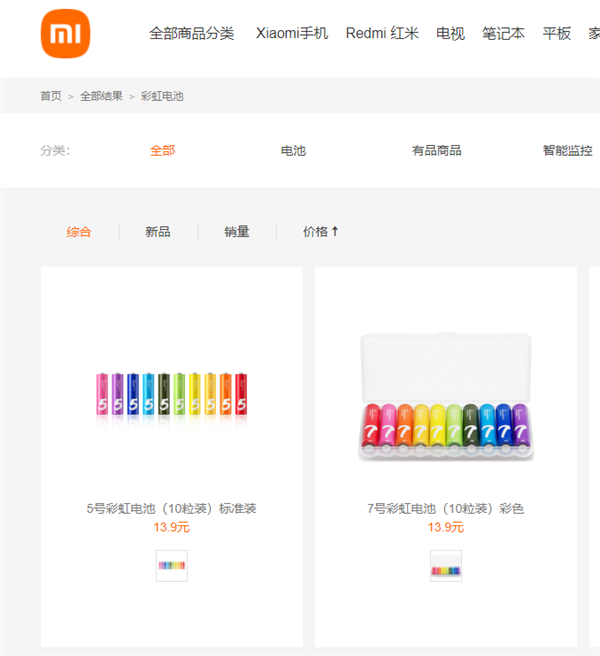Sort results by 销量
Screen dimensions: 600x656
tap(237, 232)
